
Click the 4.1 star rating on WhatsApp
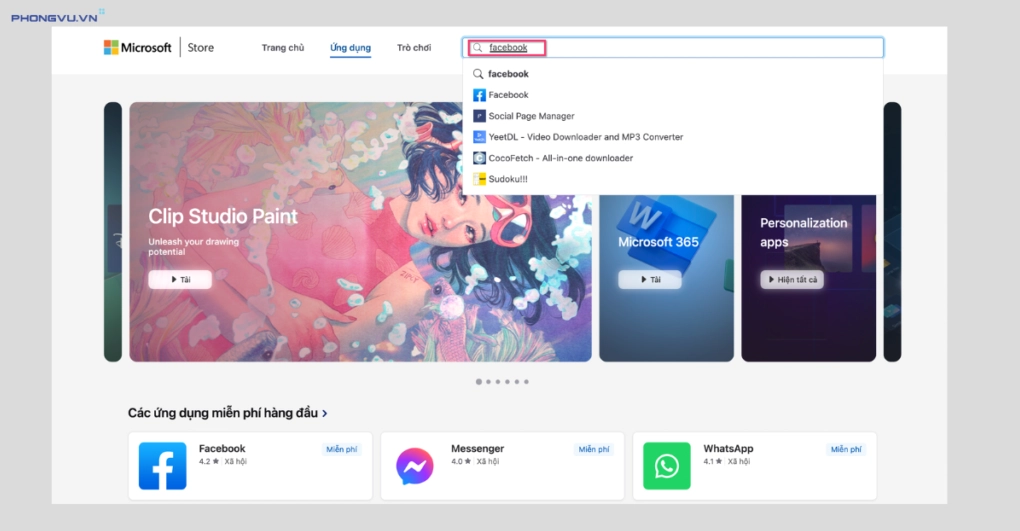pyautogui.click(x=712, y=461)
